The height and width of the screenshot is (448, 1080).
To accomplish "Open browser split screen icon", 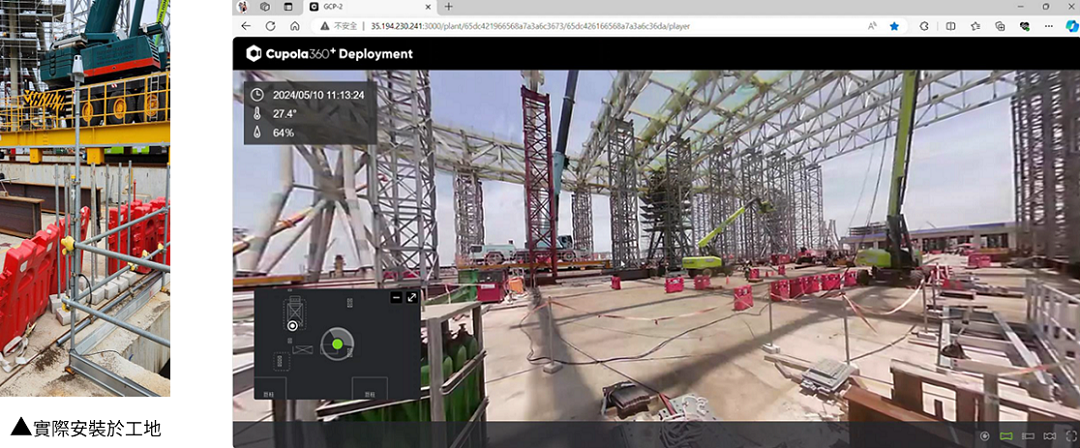I will pos(950,26).
